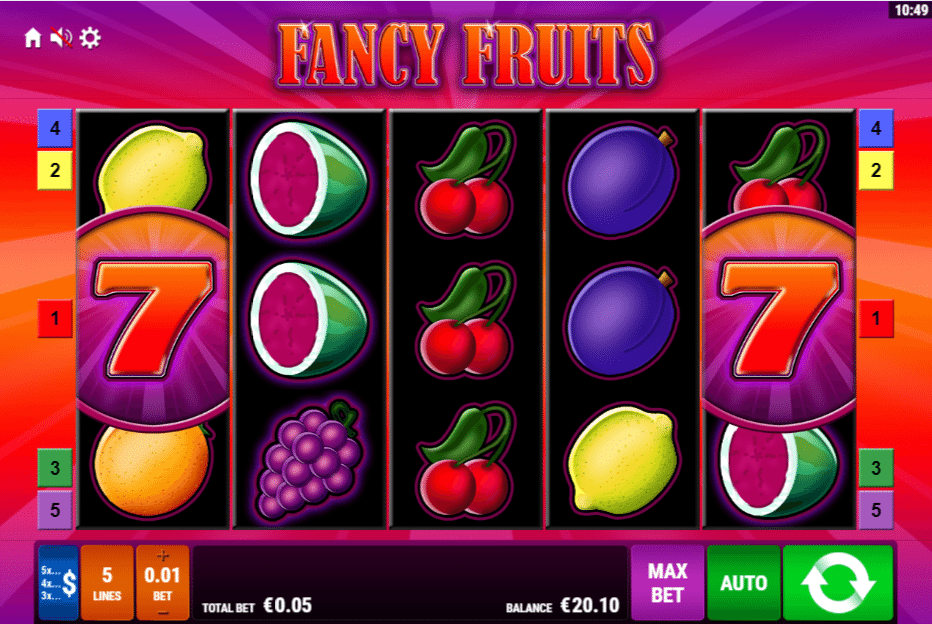The height and width of the screenshot is (624, 932).
Task: Decrease bet with the minus sign
Action: pos(162,612)
